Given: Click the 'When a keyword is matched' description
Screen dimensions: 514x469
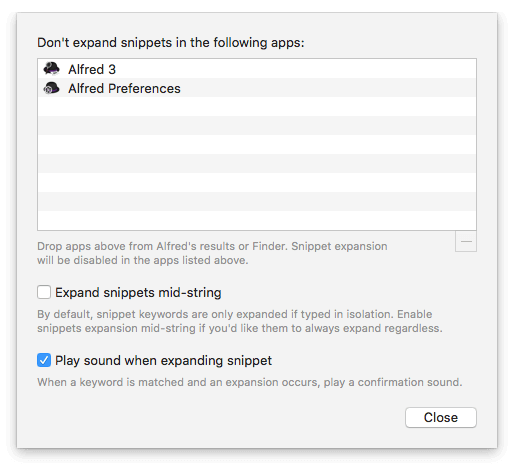Looking at the screenshot, I should tap(250, 382).
